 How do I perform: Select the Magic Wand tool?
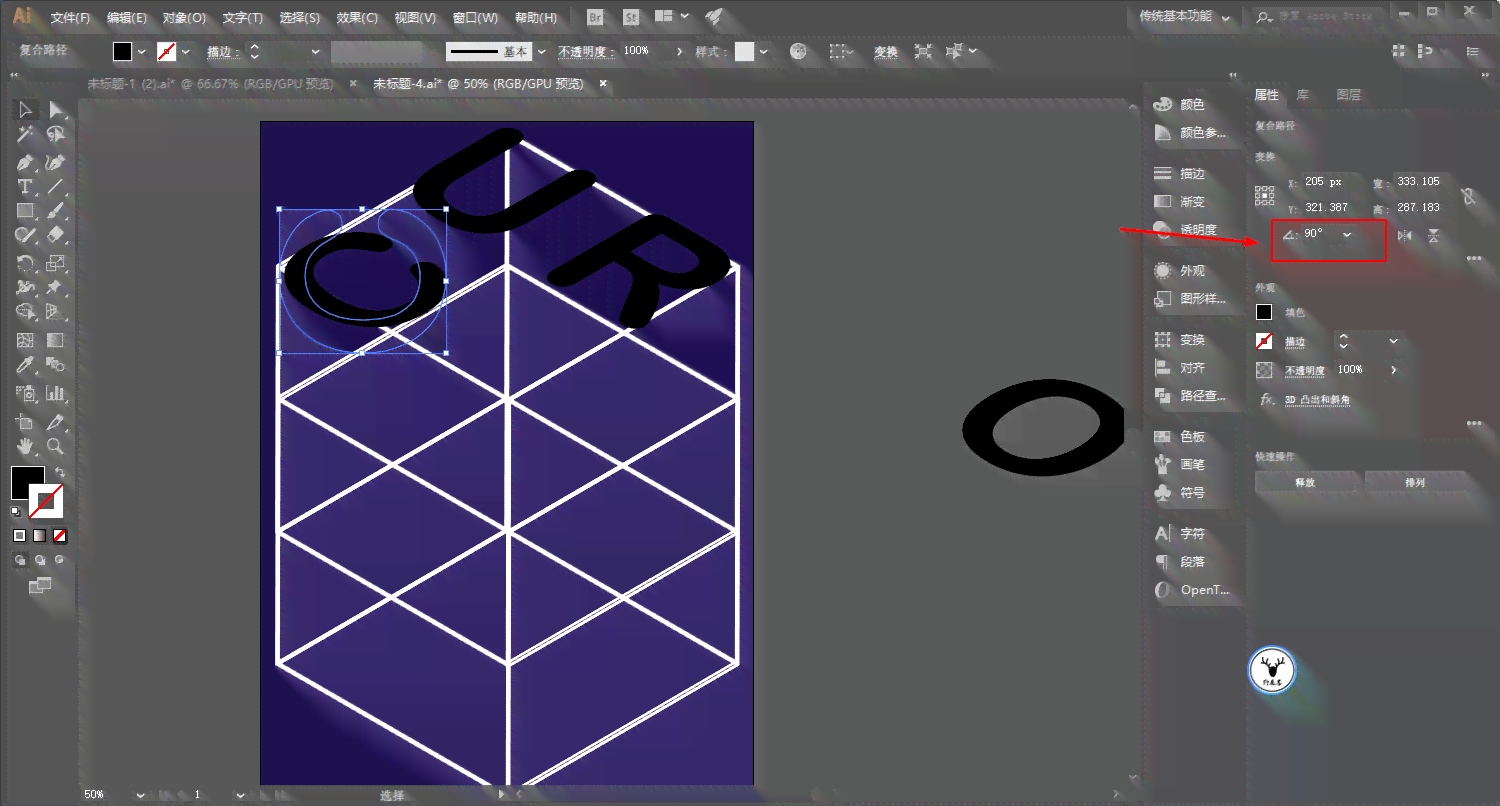pos(26,135)
